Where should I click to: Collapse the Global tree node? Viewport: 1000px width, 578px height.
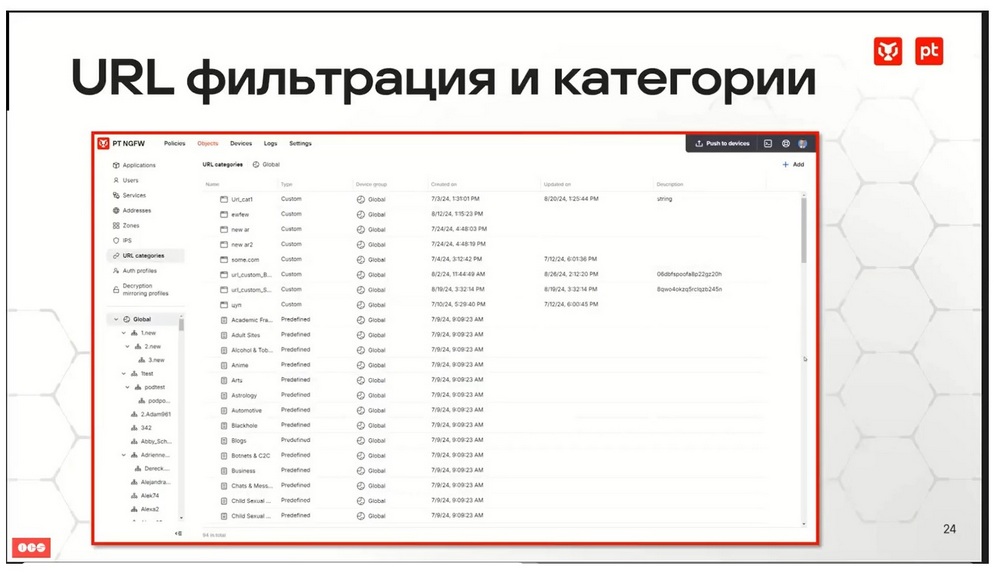(x=115, y=319)
